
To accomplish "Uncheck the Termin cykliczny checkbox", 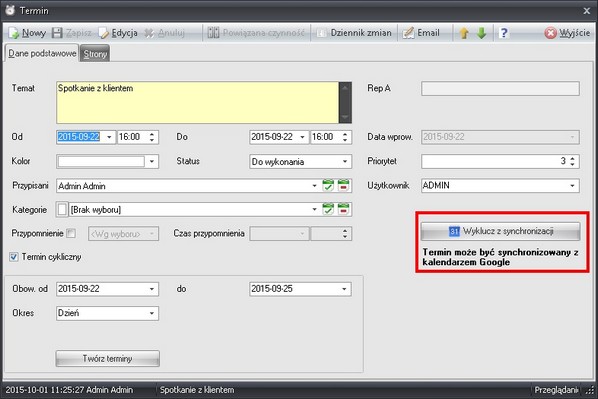I will (x=14, y=257).
